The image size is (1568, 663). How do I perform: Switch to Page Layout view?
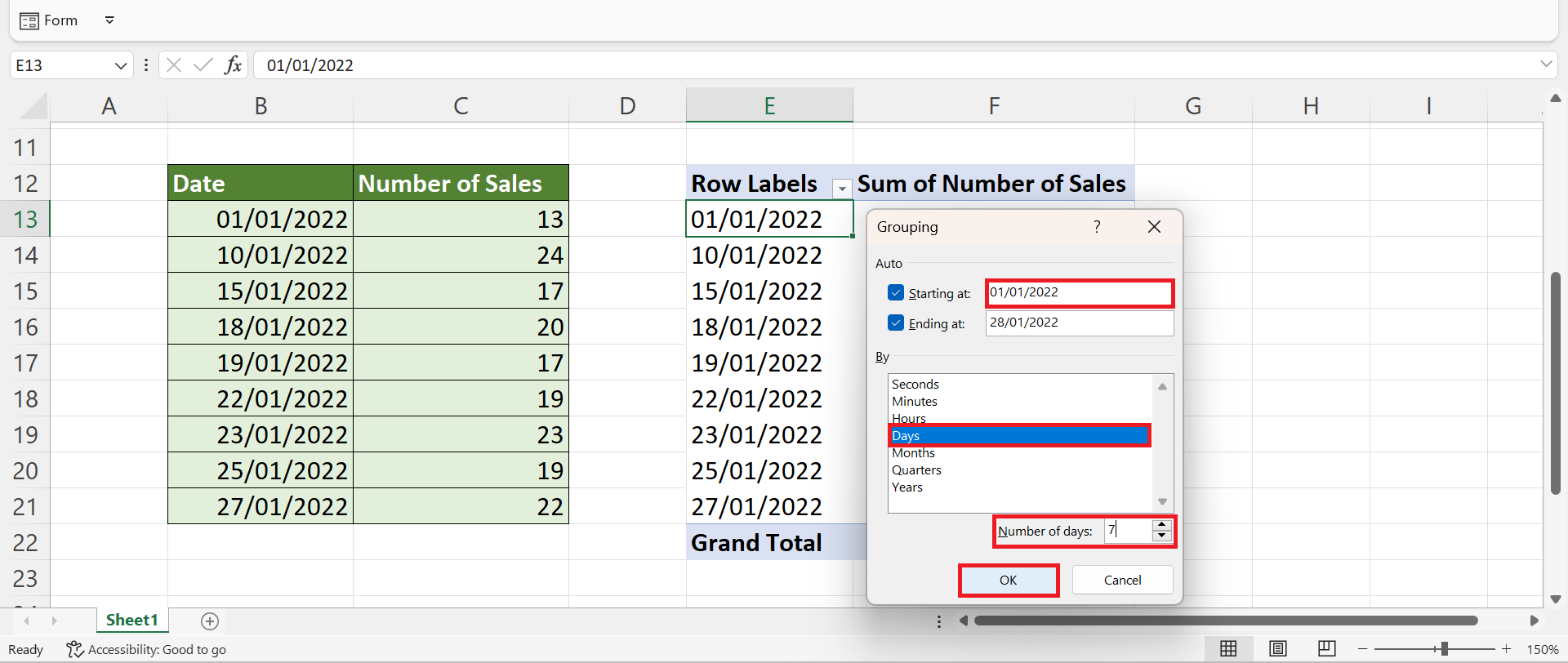(1278, 649)
